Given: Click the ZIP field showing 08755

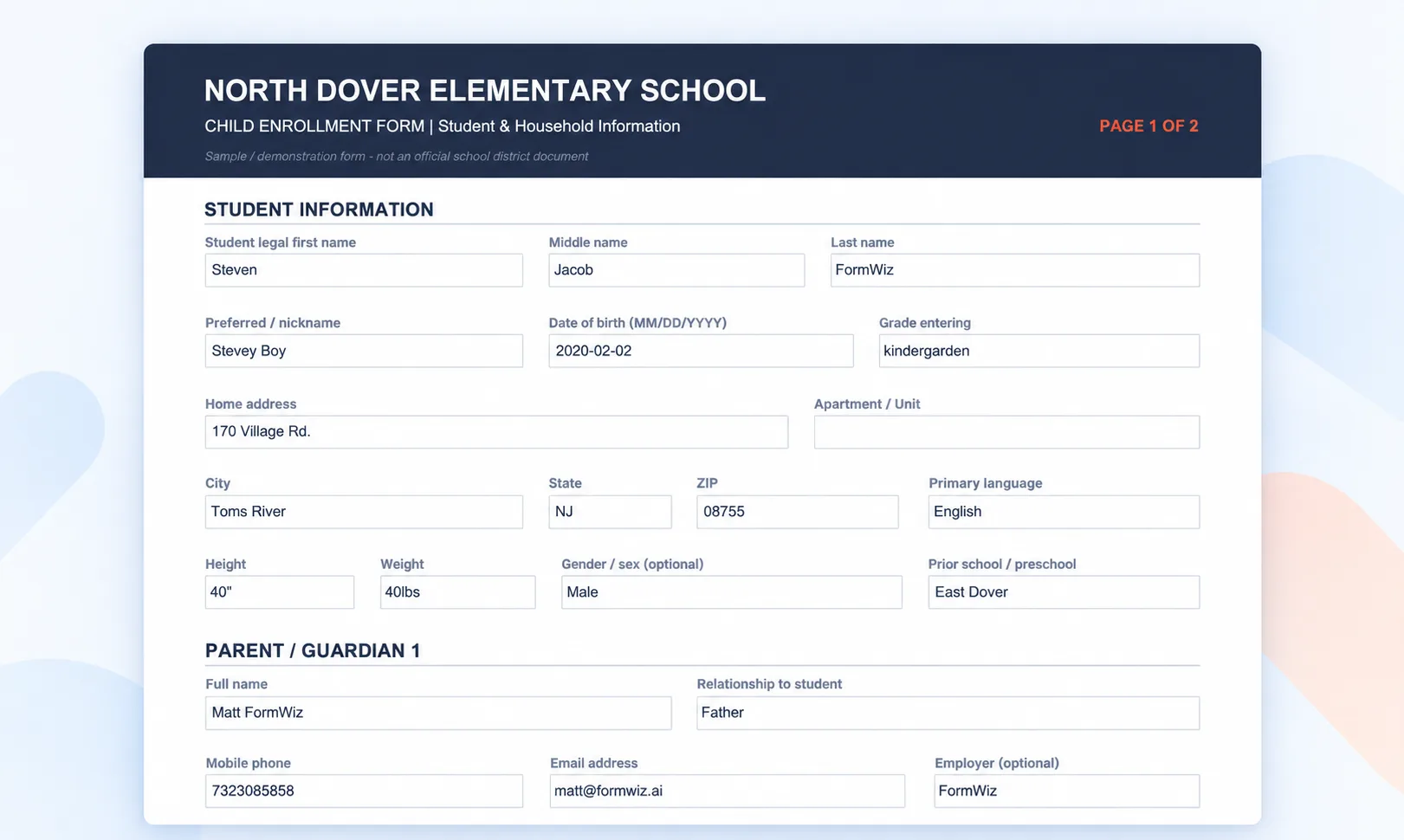Looking at the screenshot, I should tap(797, 512).
